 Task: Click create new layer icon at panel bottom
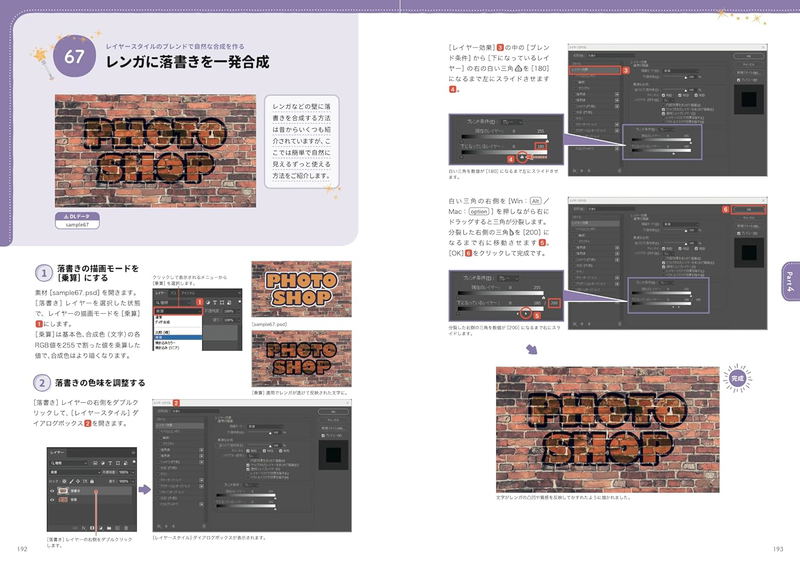117,528
